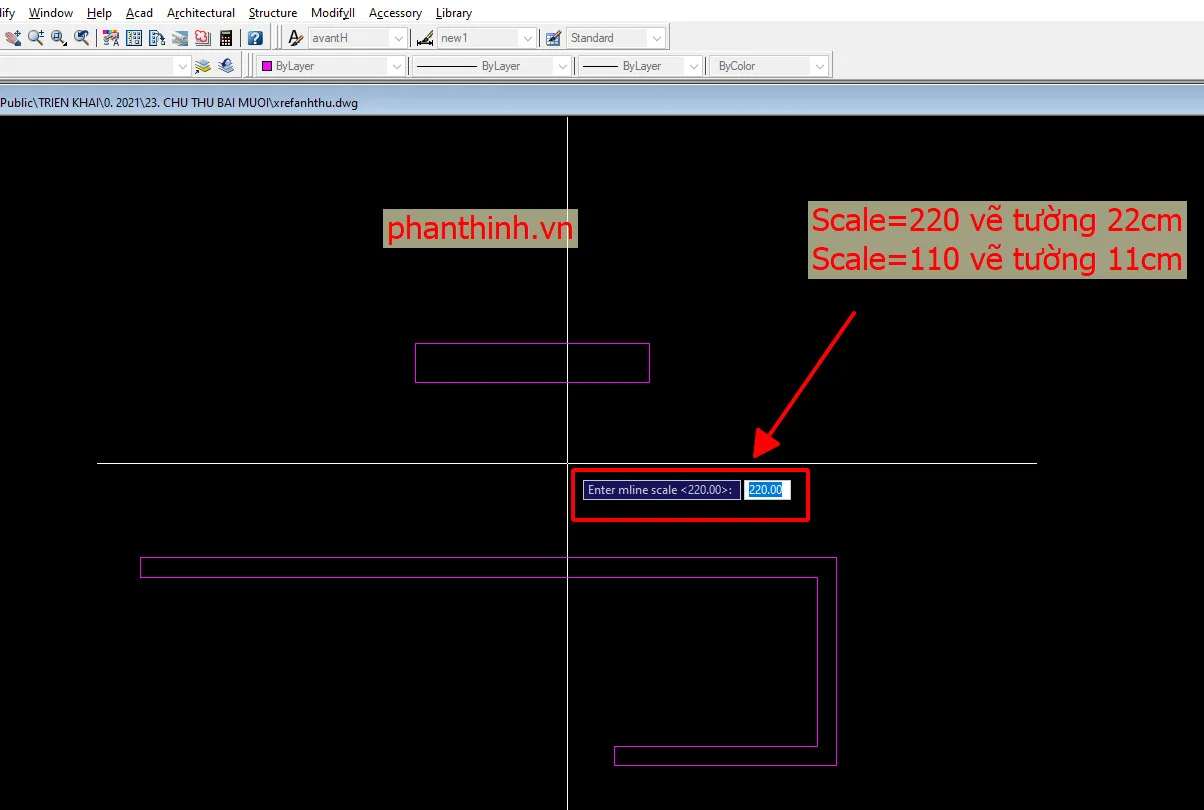Click the blue Help question mark icon
1204x810 pixels.
point(255,38)
